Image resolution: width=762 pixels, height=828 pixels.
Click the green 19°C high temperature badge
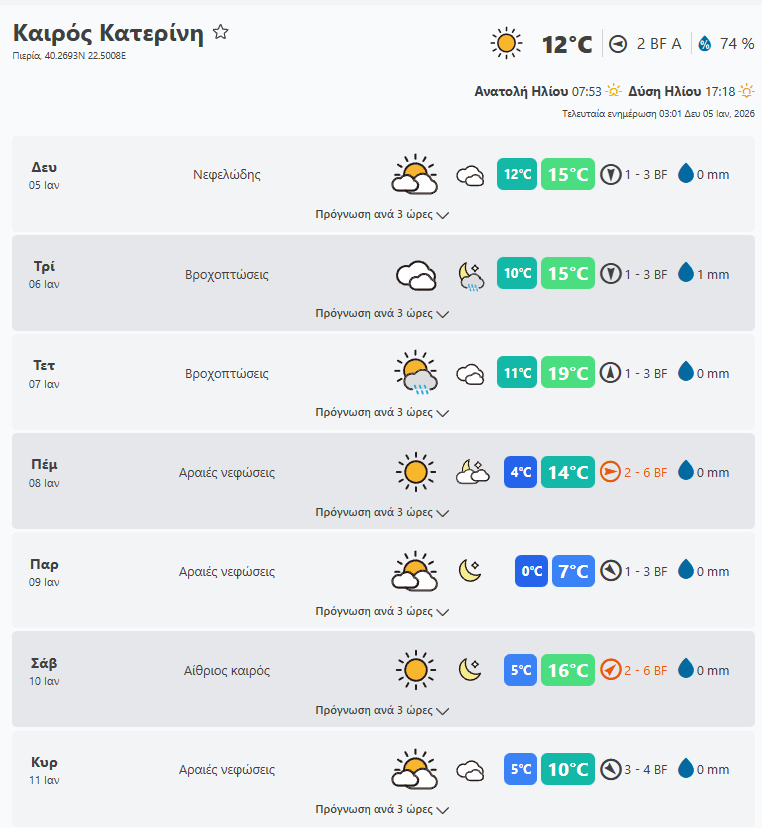click(x=568, y=374)
